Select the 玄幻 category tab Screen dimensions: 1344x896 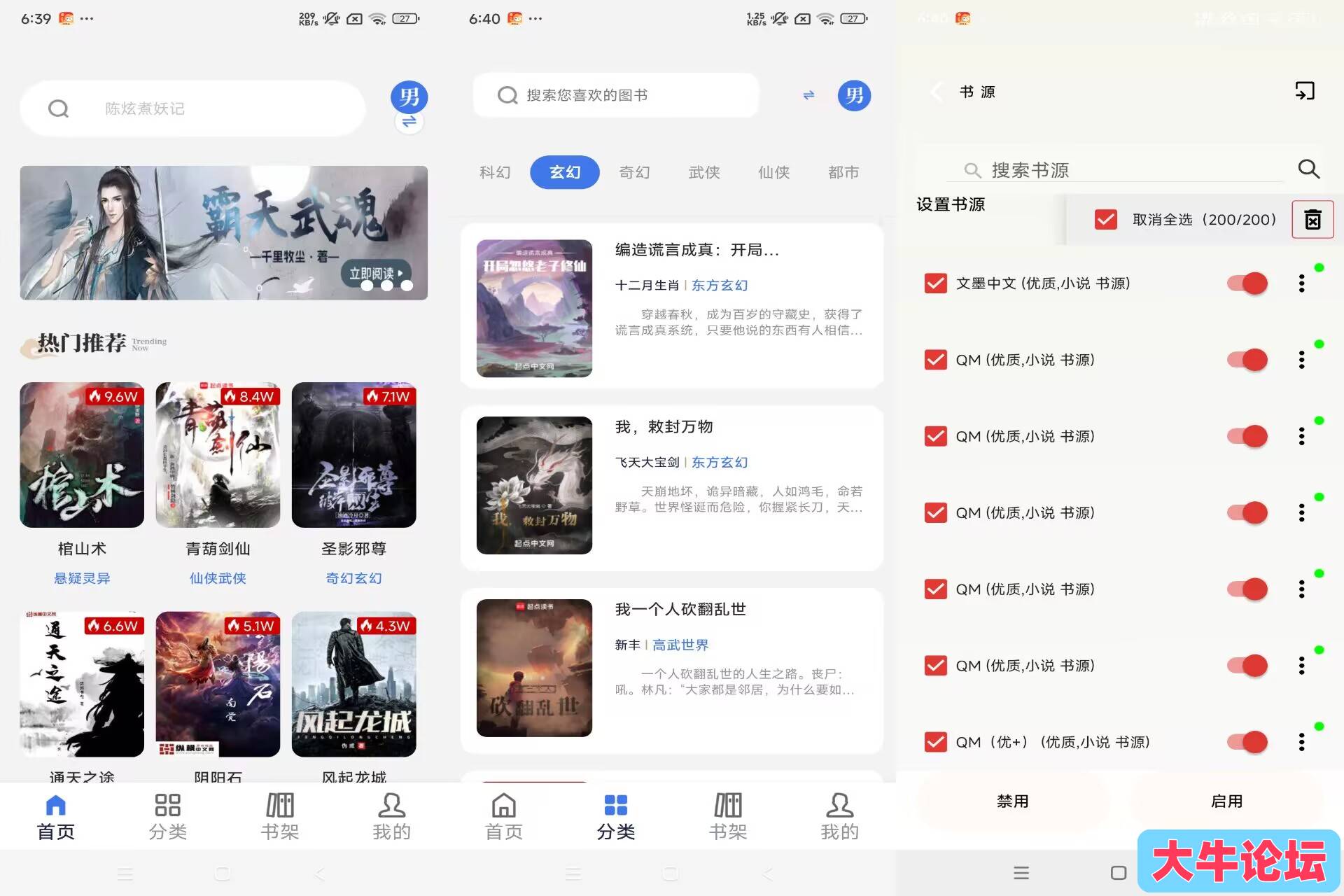tap(565, 172)
